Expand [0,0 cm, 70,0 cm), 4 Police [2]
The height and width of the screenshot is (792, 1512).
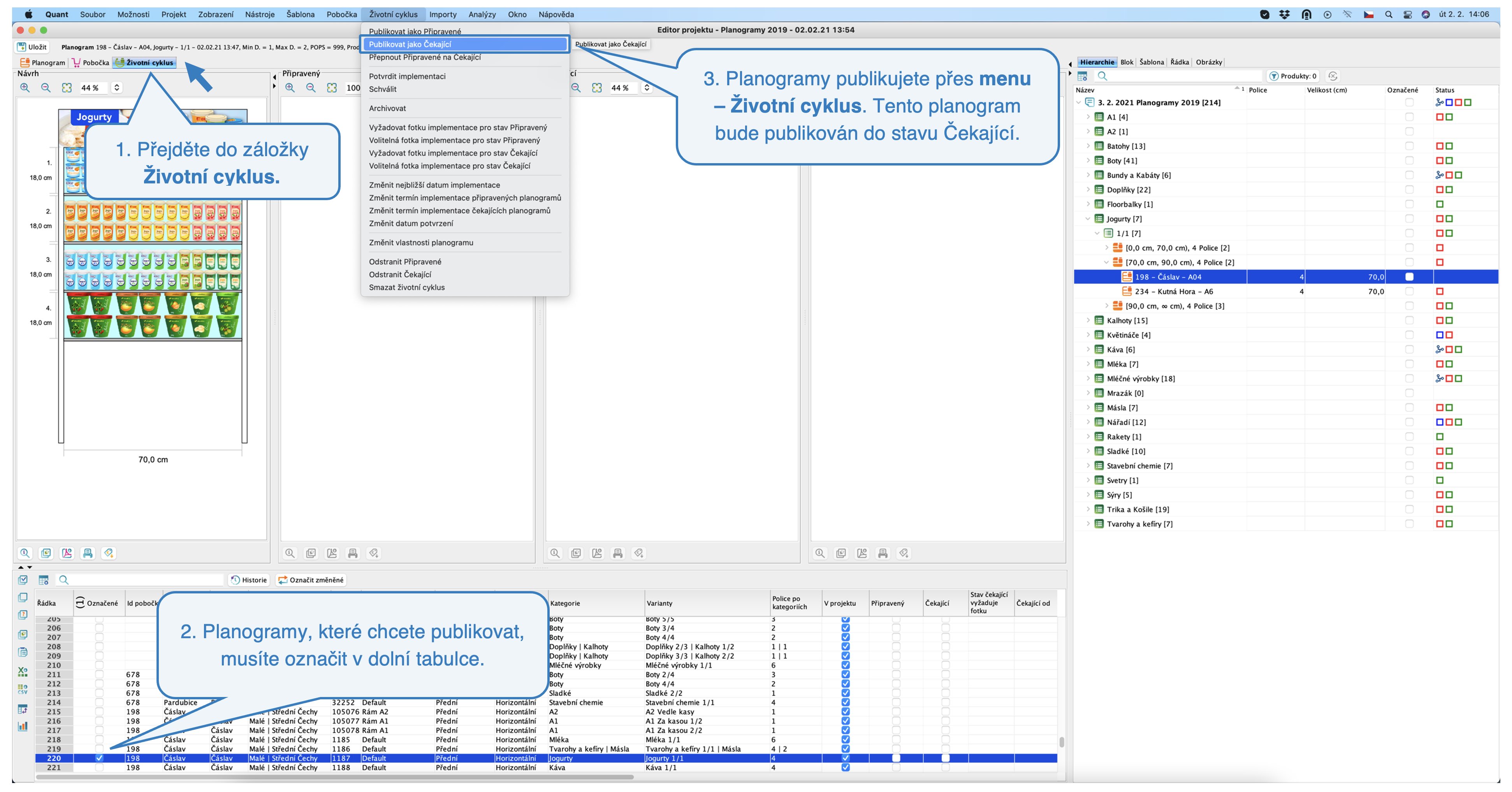click(1106, 248)
